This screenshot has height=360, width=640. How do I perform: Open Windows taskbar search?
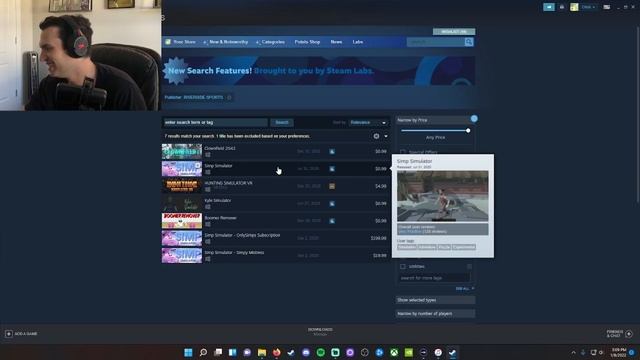[203, 352]
